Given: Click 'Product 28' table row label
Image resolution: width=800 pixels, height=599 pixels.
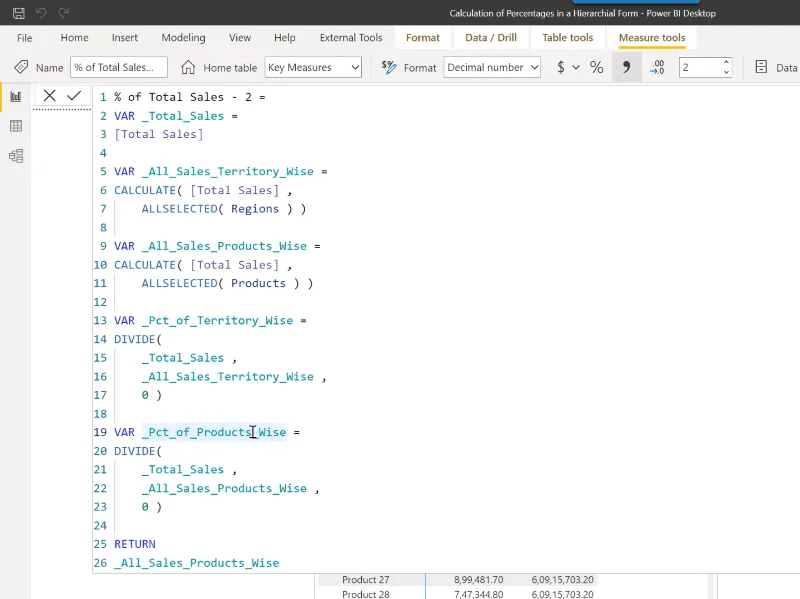Looking at the screenshot, I should (x=365, y=594).
